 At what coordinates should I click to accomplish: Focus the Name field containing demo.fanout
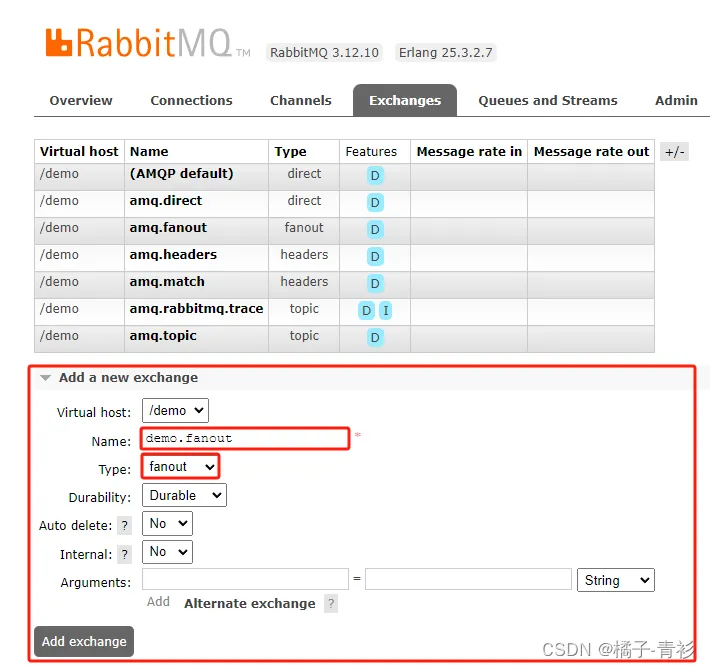coord(245,438)
